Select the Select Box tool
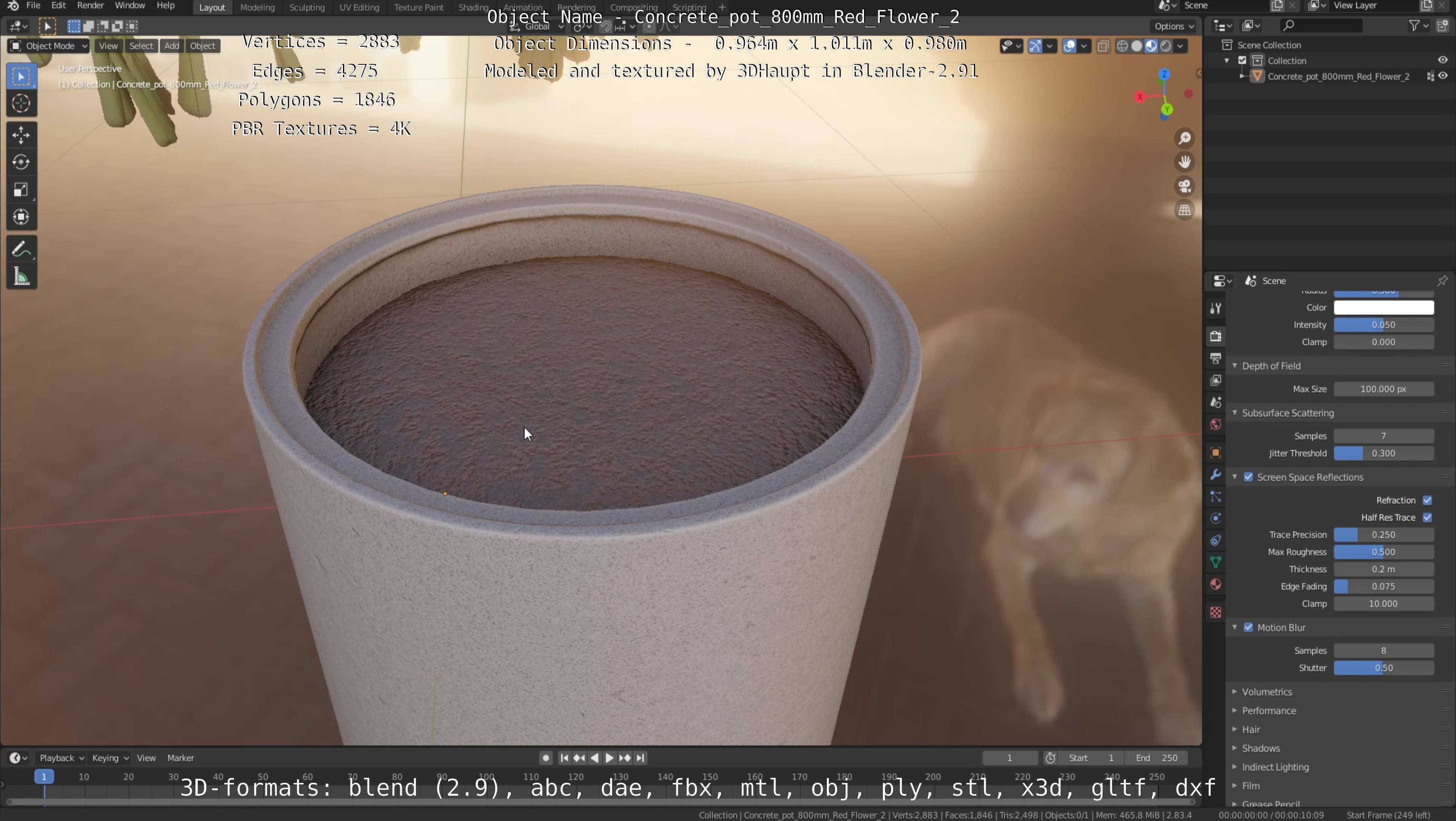The image size is (1456, 821). 21,77
